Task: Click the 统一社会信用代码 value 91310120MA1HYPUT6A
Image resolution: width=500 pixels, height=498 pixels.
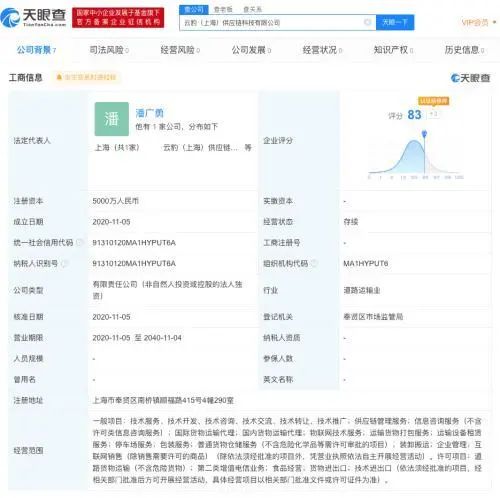Action: 134,242
